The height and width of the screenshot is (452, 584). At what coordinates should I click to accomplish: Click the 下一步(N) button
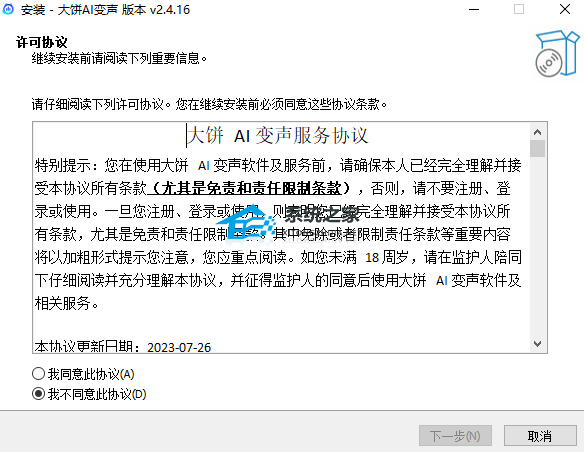[x=455, y=436]
